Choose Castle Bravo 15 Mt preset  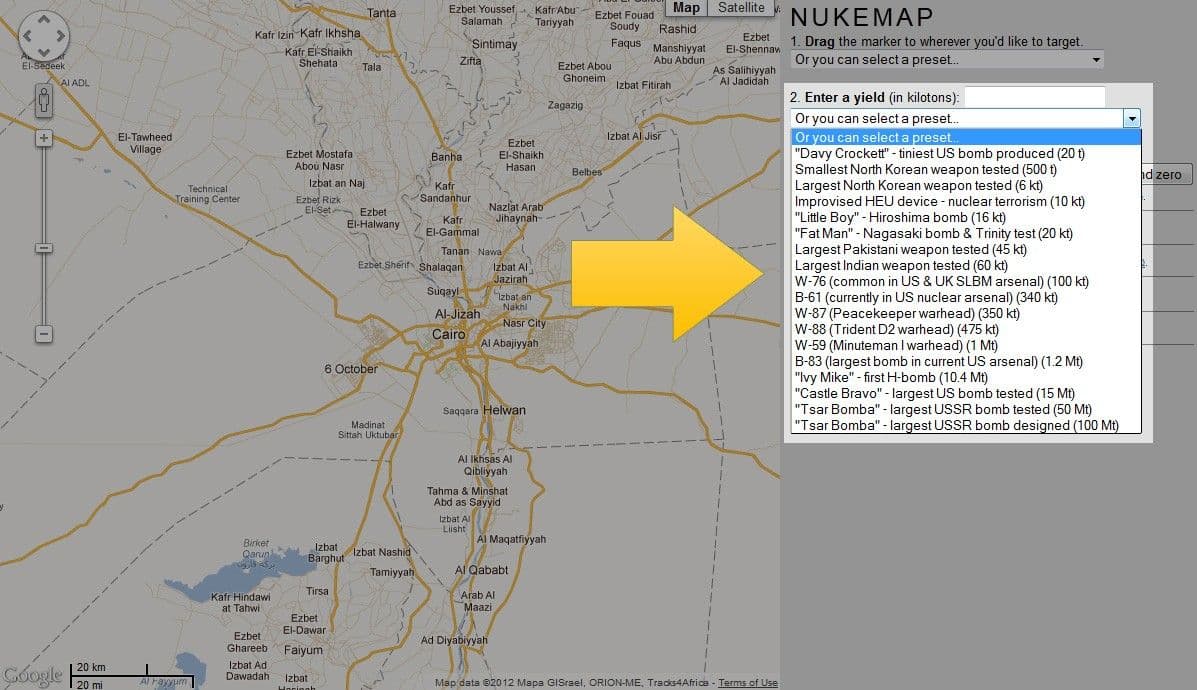click(x=966, y=394)
